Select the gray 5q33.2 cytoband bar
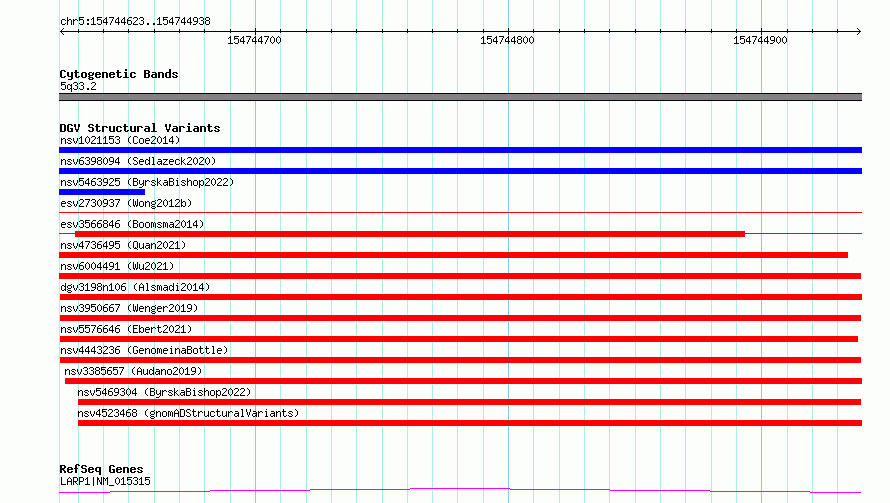This screenshot has height=503, width=890. coord(460,97)
